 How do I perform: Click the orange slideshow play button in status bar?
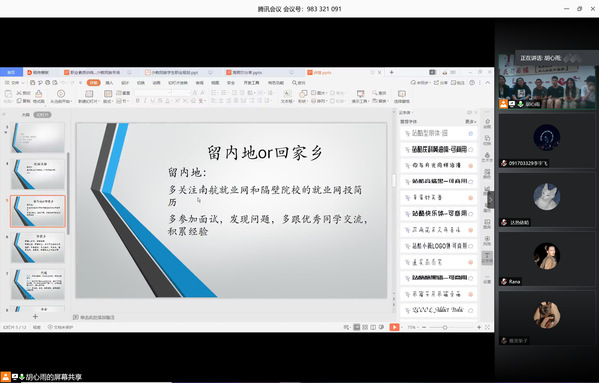pos(394,327)
